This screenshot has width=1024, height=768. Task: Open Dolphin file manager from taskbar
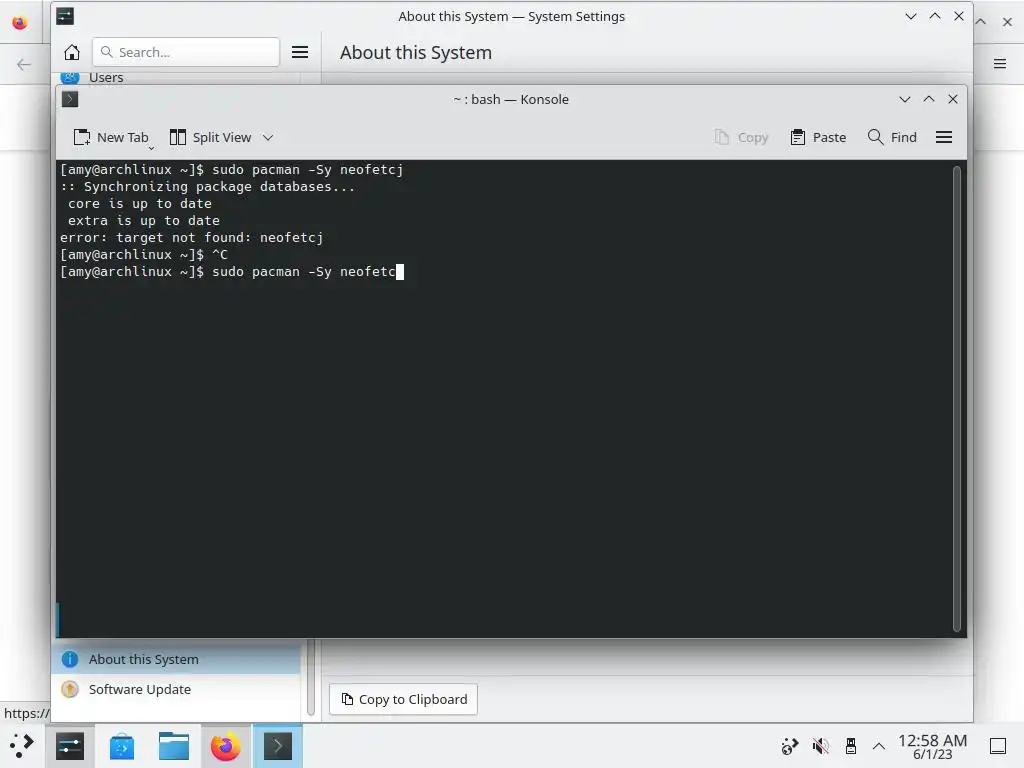click(x=174, y=746)
